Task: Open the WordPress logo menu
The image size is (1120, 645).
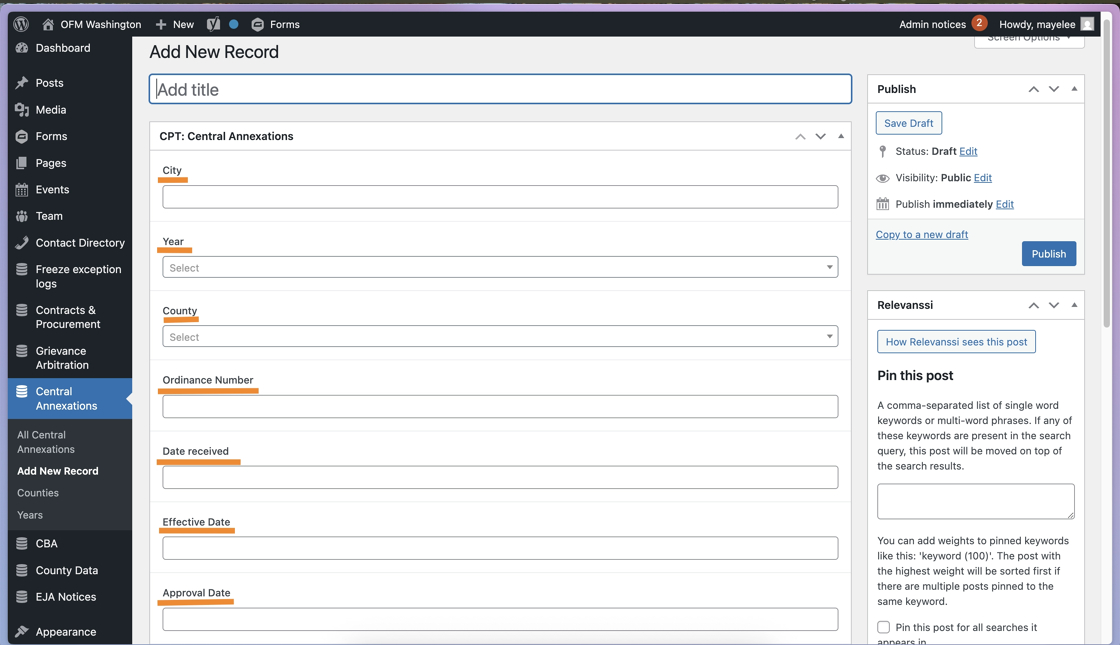Action: (x=21, y=24)
